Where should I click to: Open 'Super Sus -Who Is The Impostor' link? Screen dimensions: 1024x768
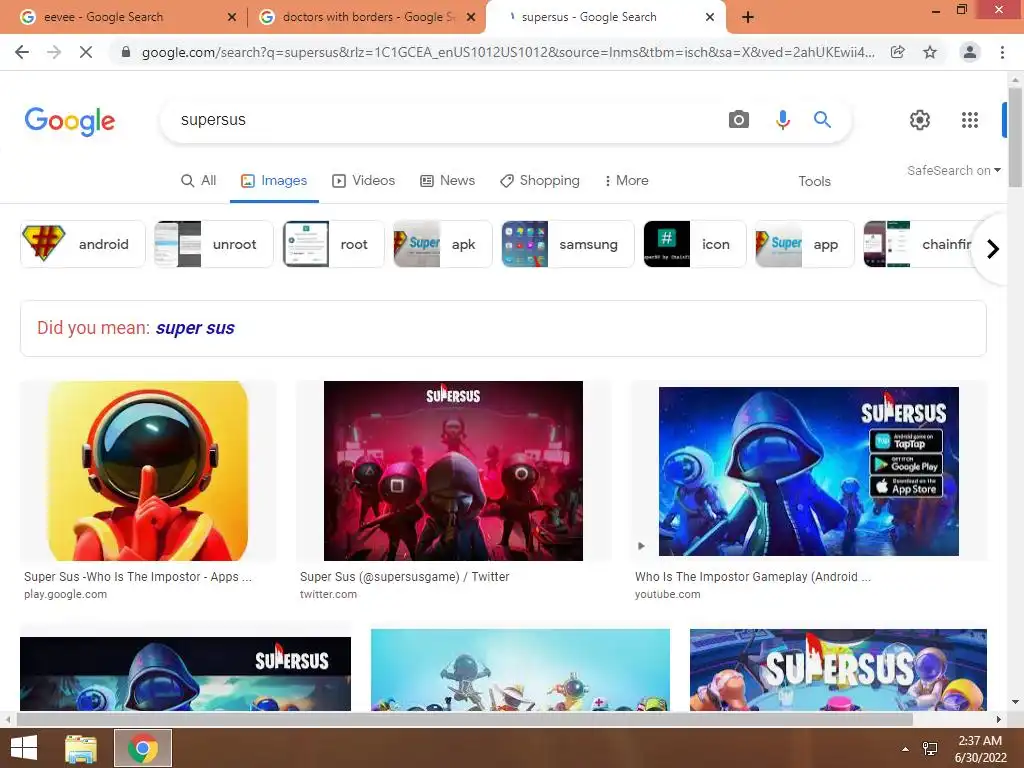138,577
